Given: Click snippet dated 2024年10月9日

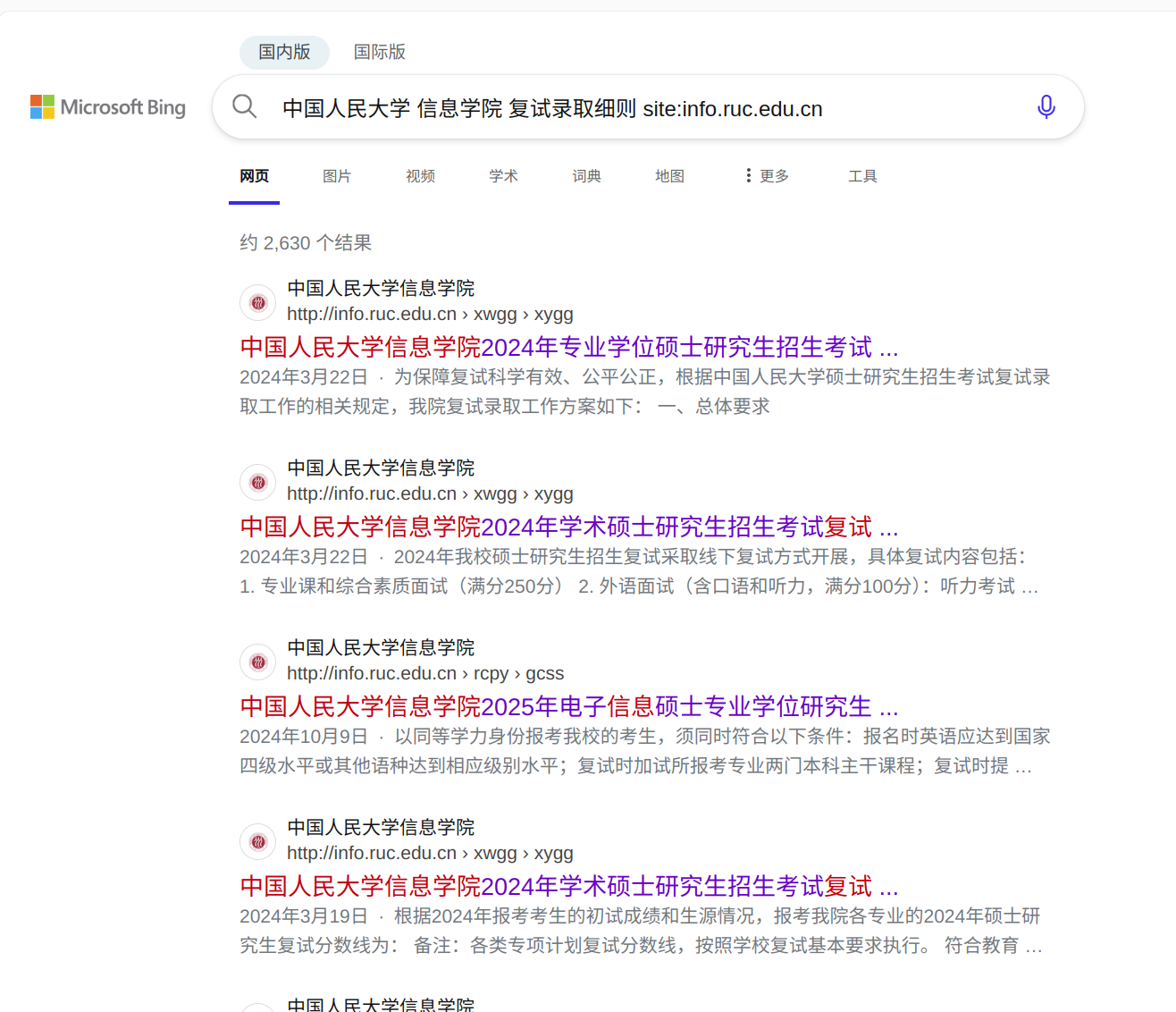Looking at the screenshot, I should (x=645, y=751).
